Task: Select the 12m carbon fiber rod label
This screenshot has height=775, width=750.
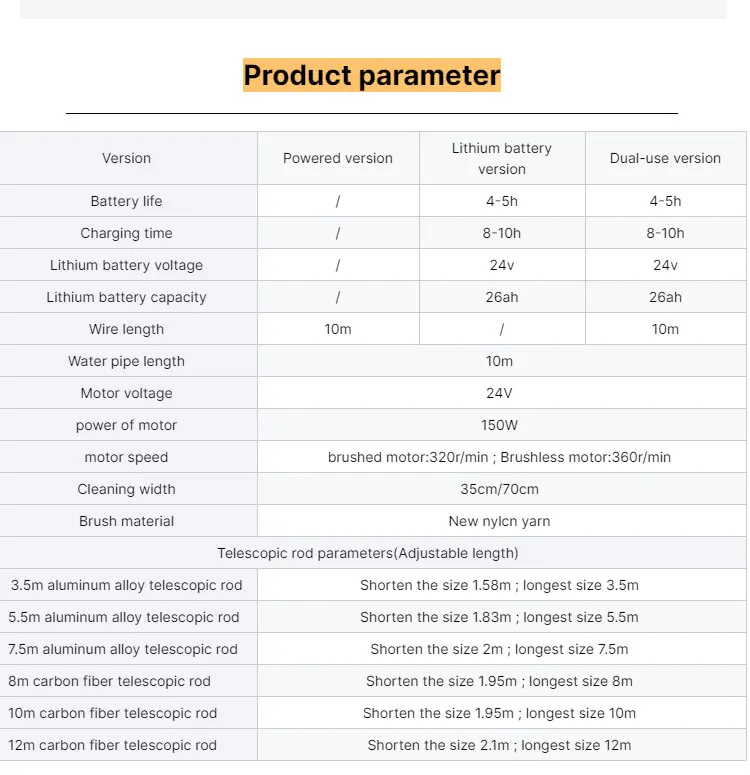Action: [113, 745]
